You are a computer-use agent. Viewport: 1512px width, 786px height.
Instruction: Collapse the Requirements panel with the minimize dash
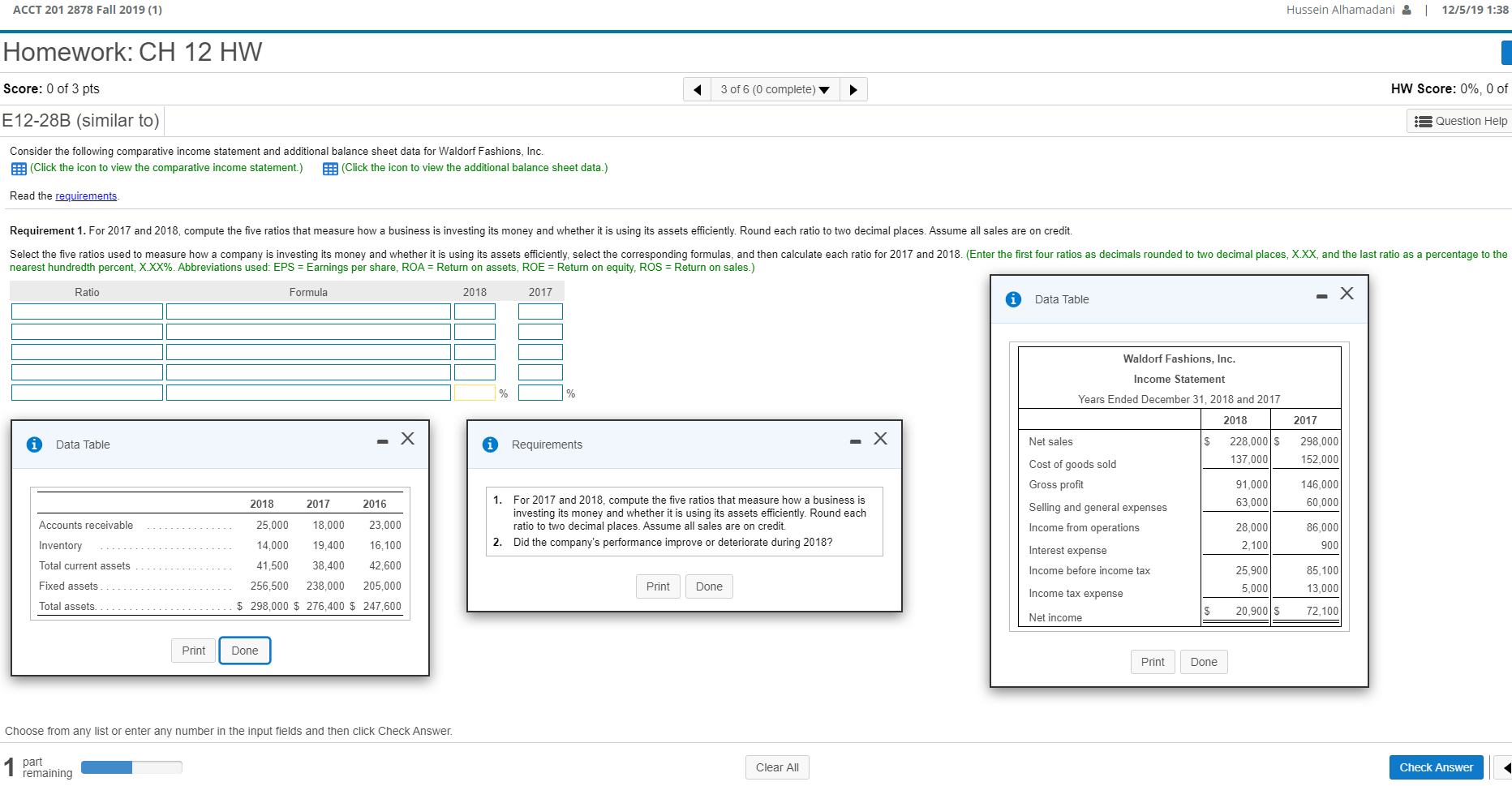(x=855, y=440)
